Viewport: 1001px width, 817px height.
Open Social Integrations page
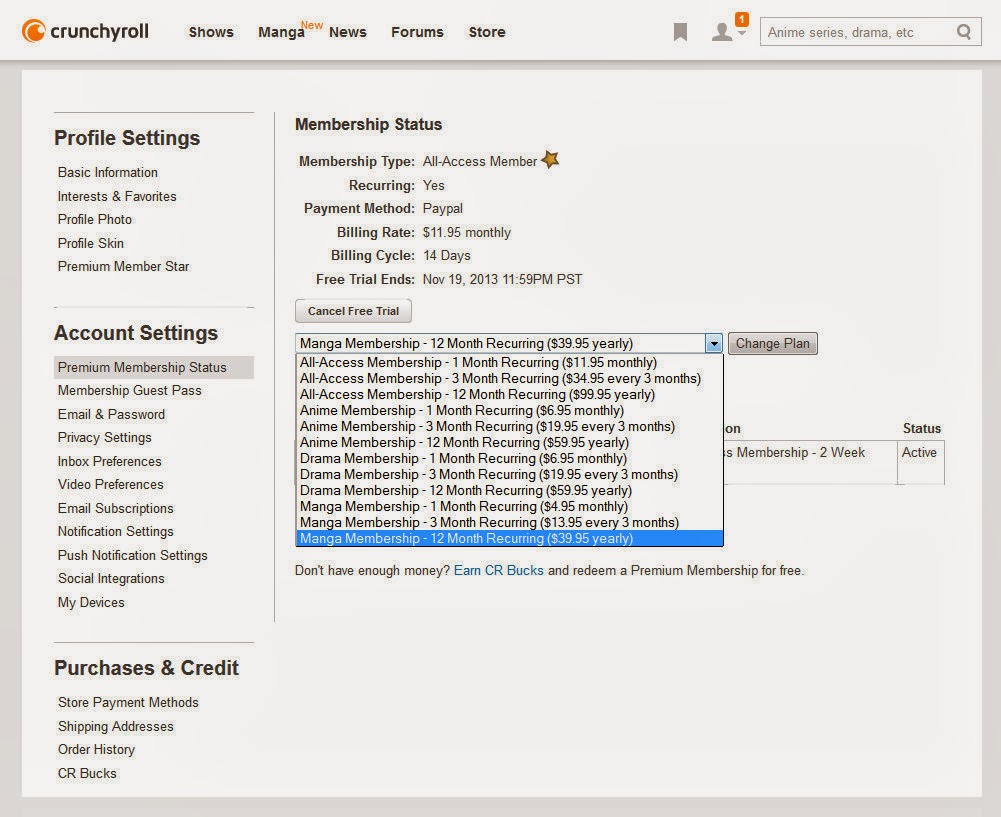click(x=111, y=578)
